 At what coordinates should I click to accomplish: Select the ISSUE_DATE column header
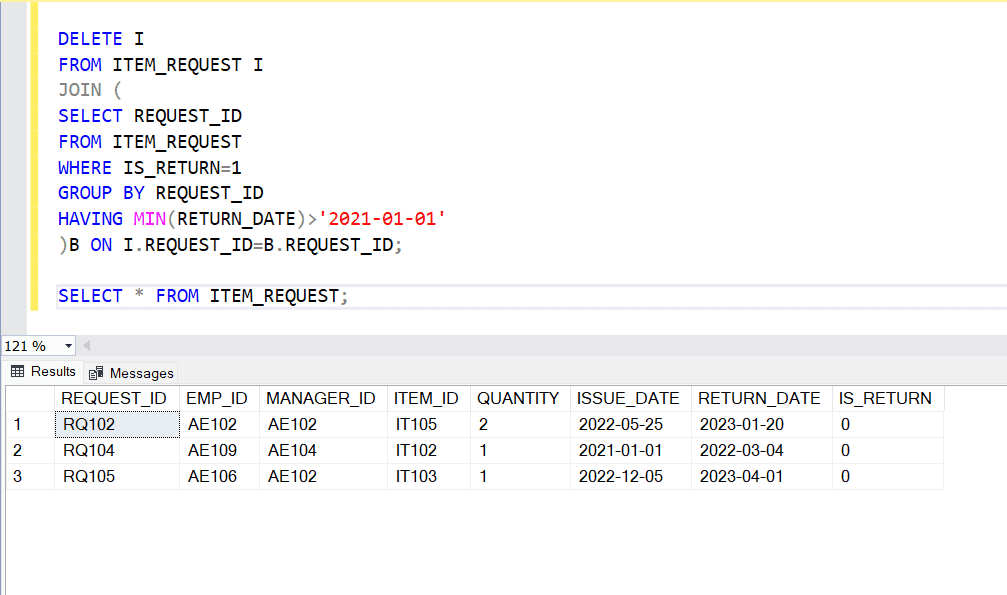pos(628,398)
